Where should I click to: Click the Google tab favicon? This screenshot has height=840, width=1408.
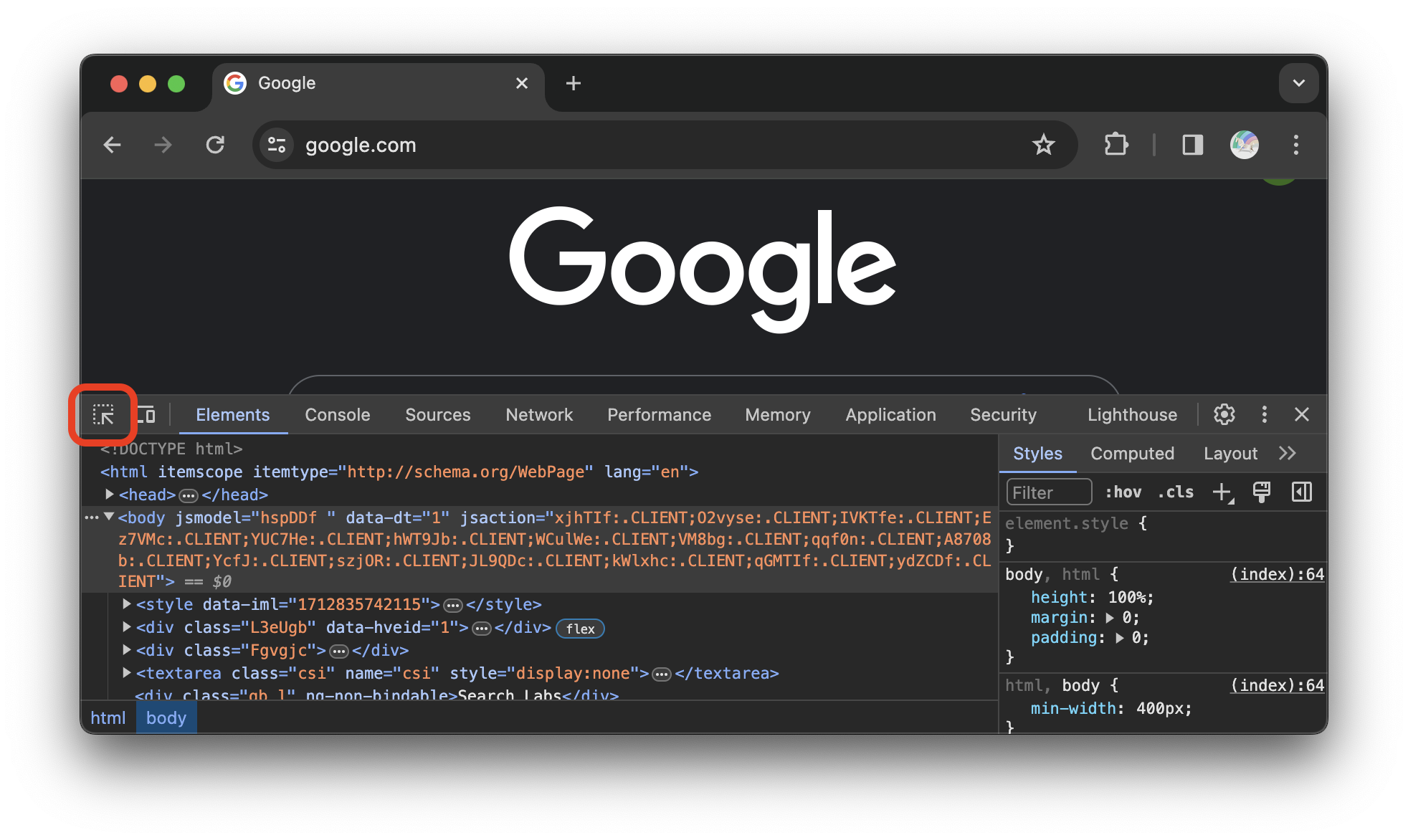(235, 83)
